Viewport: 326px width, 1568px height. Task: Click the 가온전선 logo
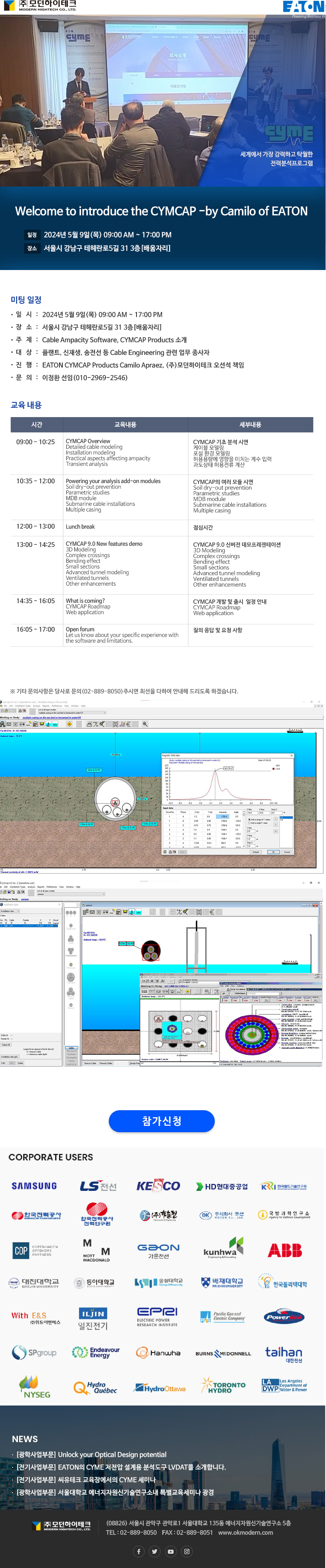tap(159, 1251)
